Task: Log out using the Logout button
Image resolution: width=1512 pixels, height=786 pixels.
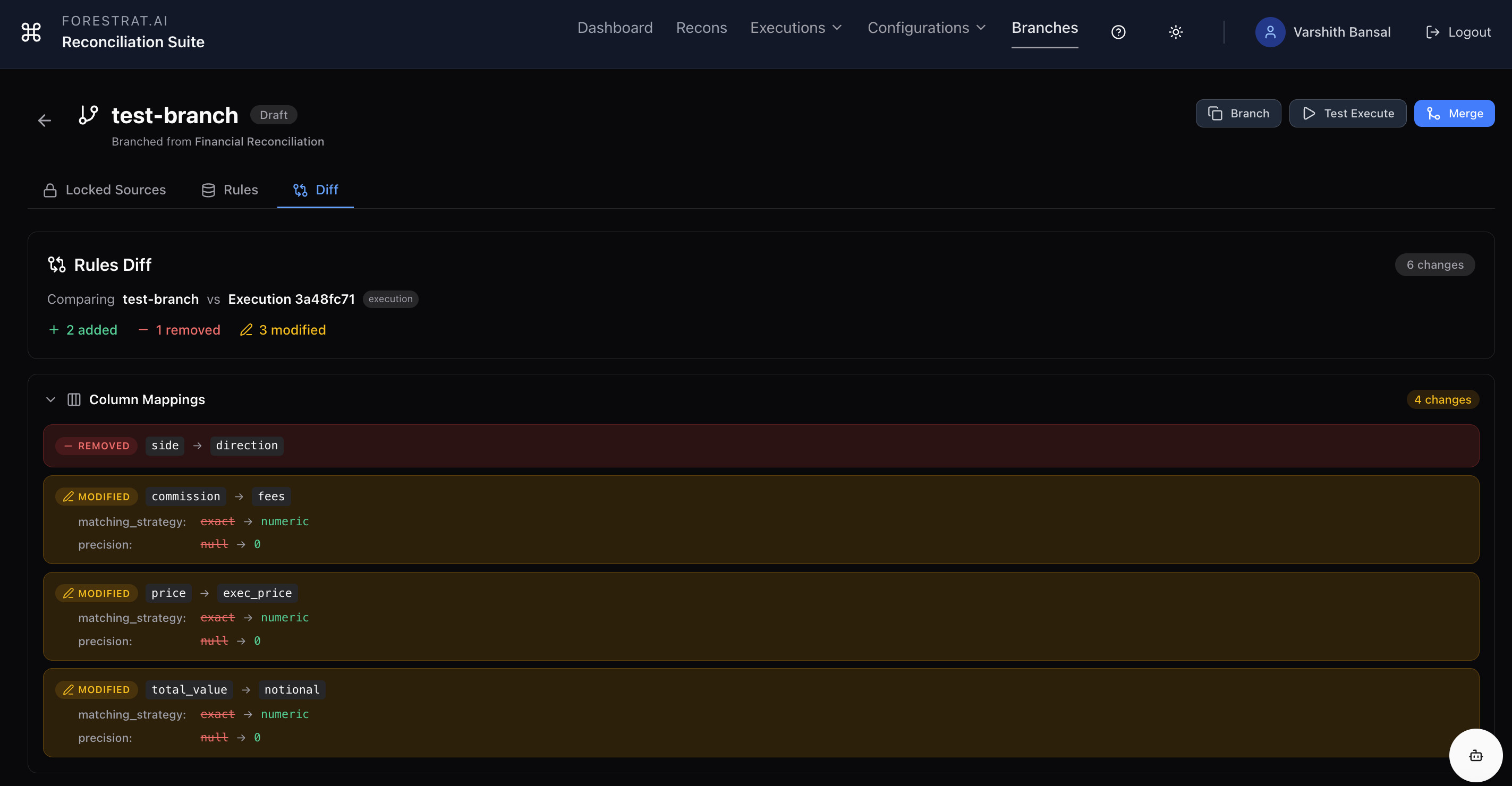Action: (x=1458, y=32)
